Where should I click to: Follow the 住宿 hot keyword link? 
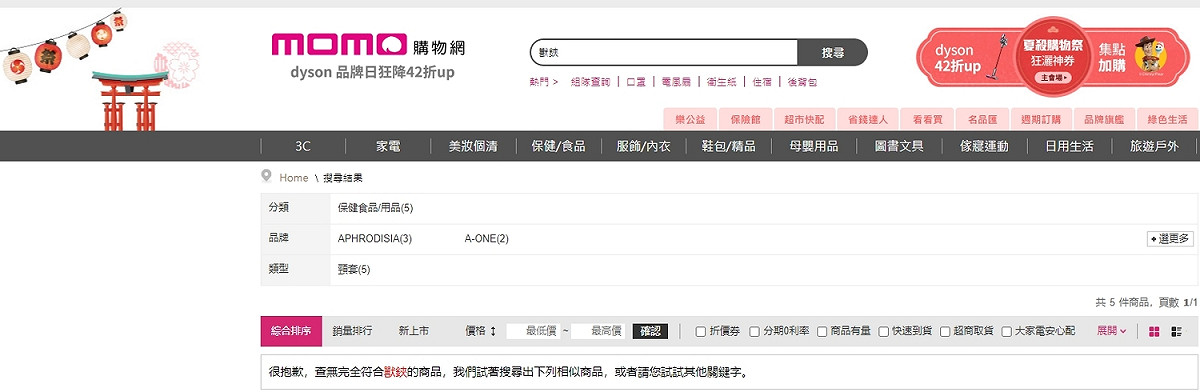click(762, 82)
